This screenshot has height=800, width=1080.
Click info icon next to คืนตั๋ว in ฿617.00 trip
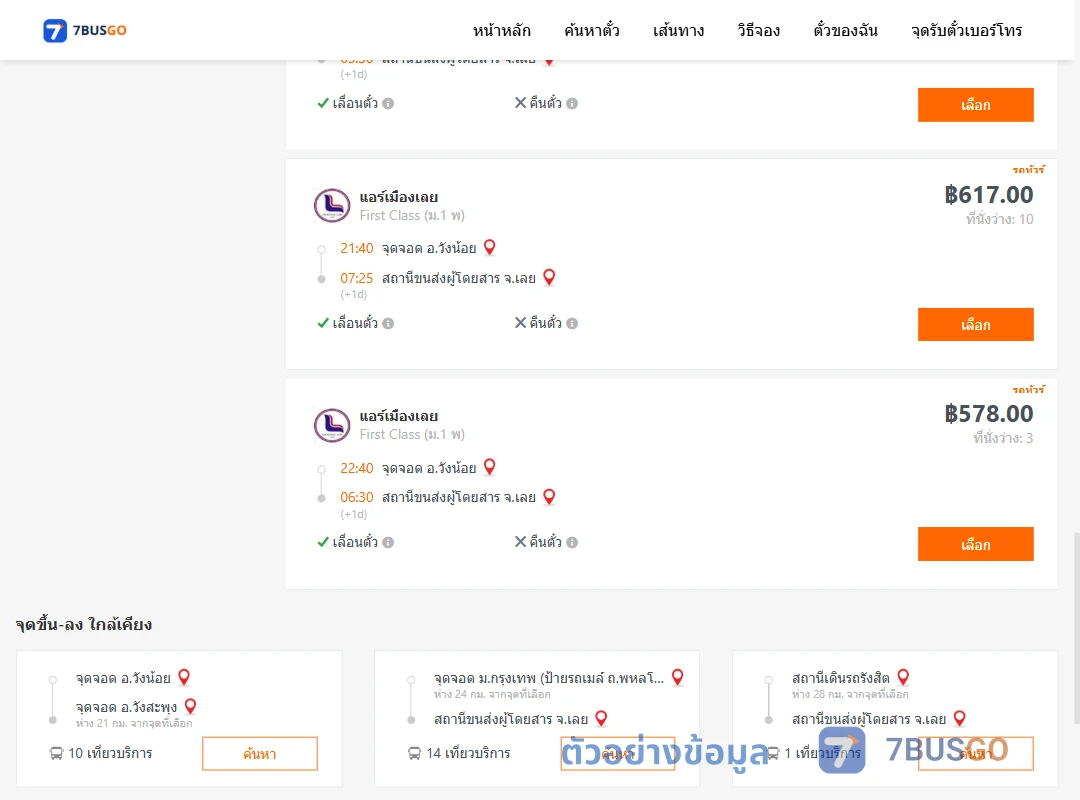point(572,323)
